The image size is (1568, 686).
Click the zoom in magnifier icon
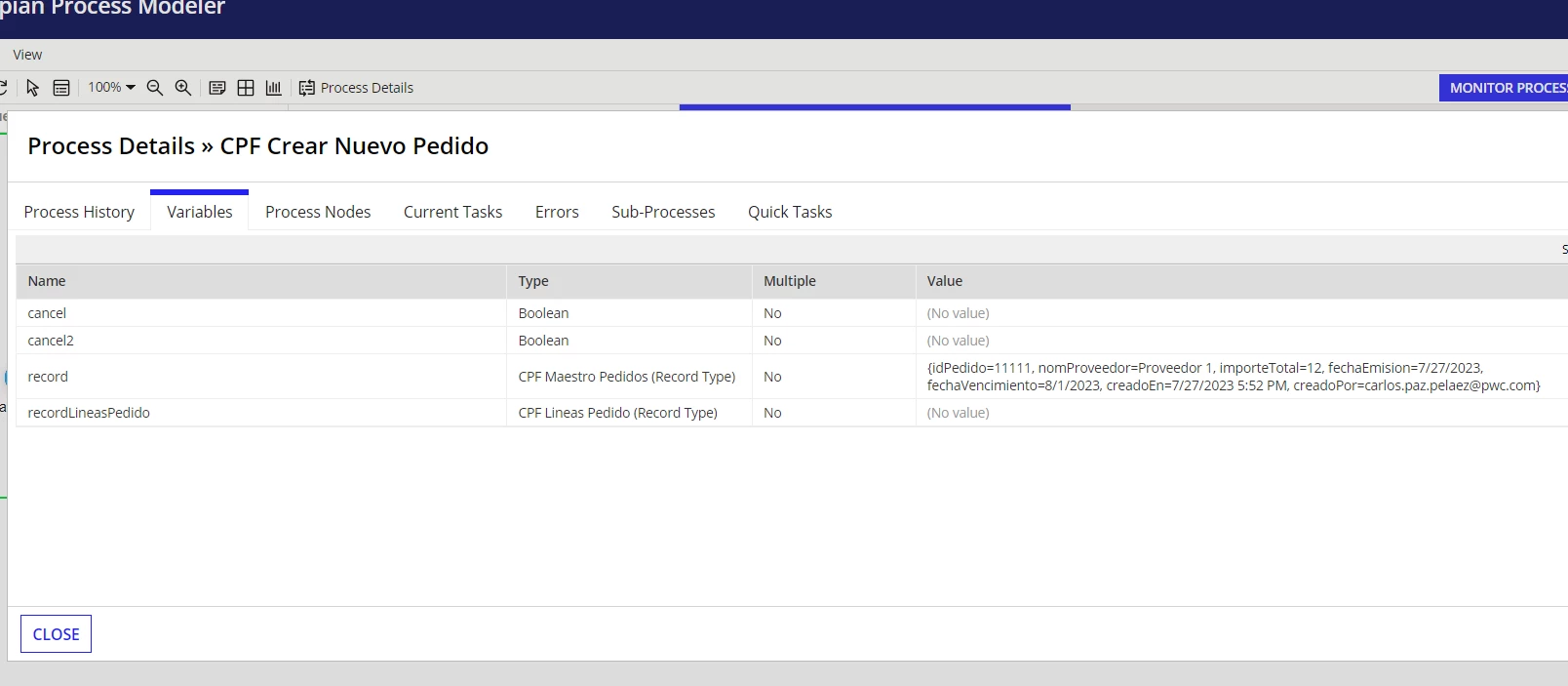[182, 88]
